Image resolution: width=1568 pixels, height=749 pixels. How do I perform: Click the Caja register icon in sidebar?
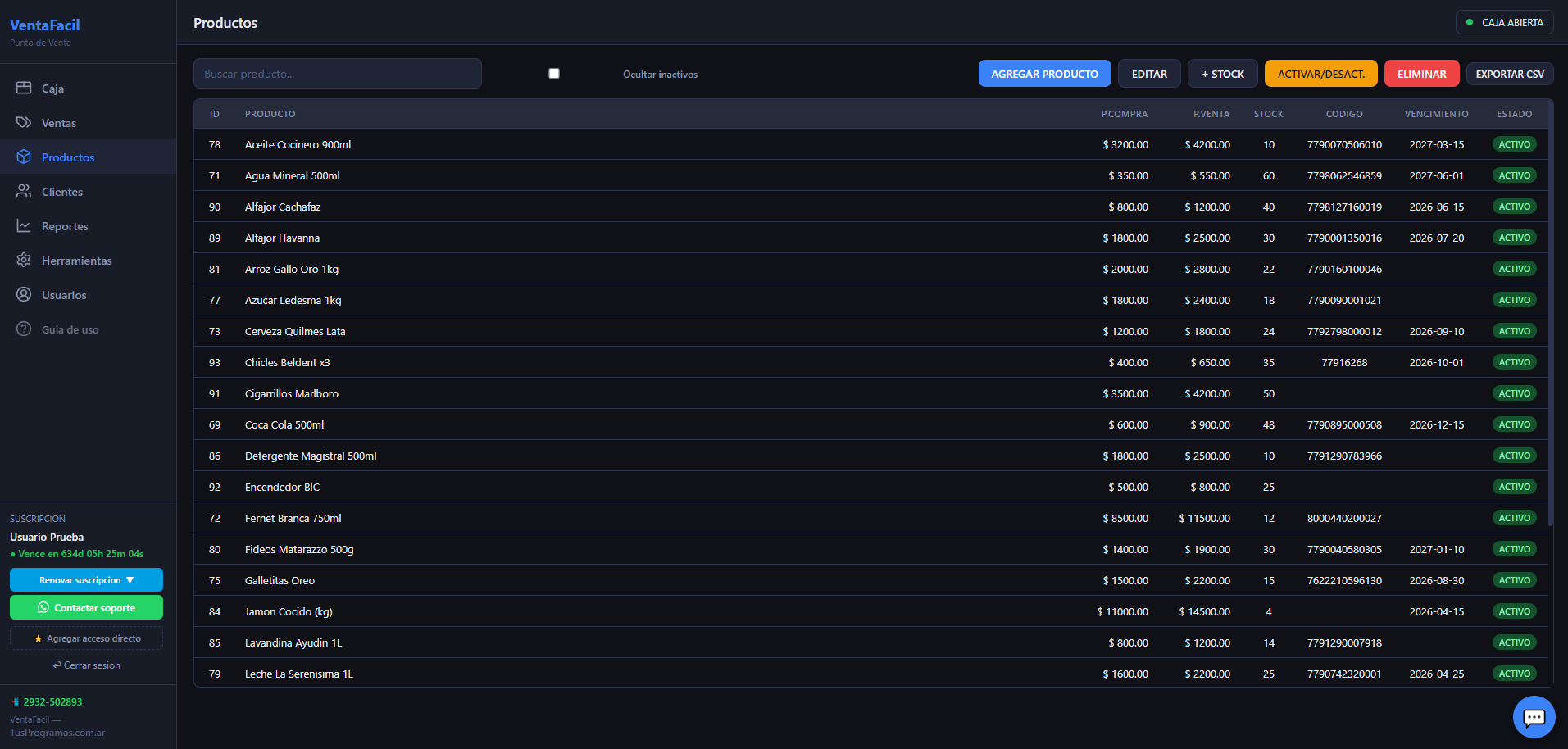tap(24, 88)
